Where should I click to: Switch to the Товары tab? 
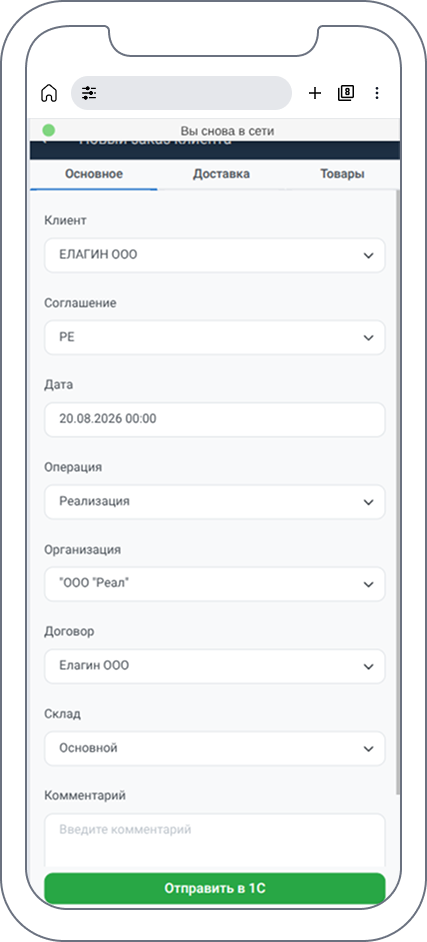342,174
